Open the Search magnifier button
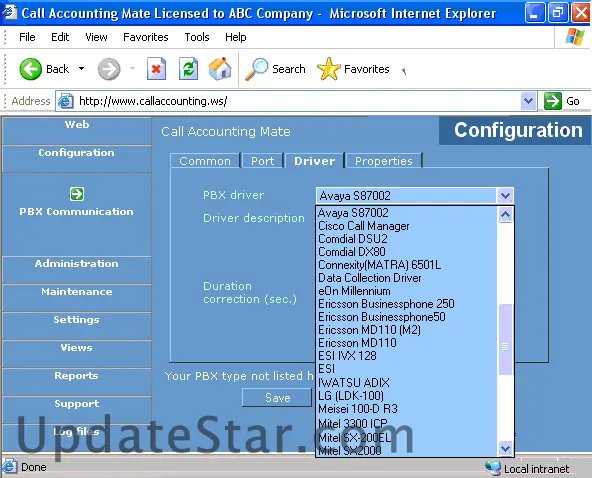The height and width of the screenshot is (478, 592). (275, 69)
